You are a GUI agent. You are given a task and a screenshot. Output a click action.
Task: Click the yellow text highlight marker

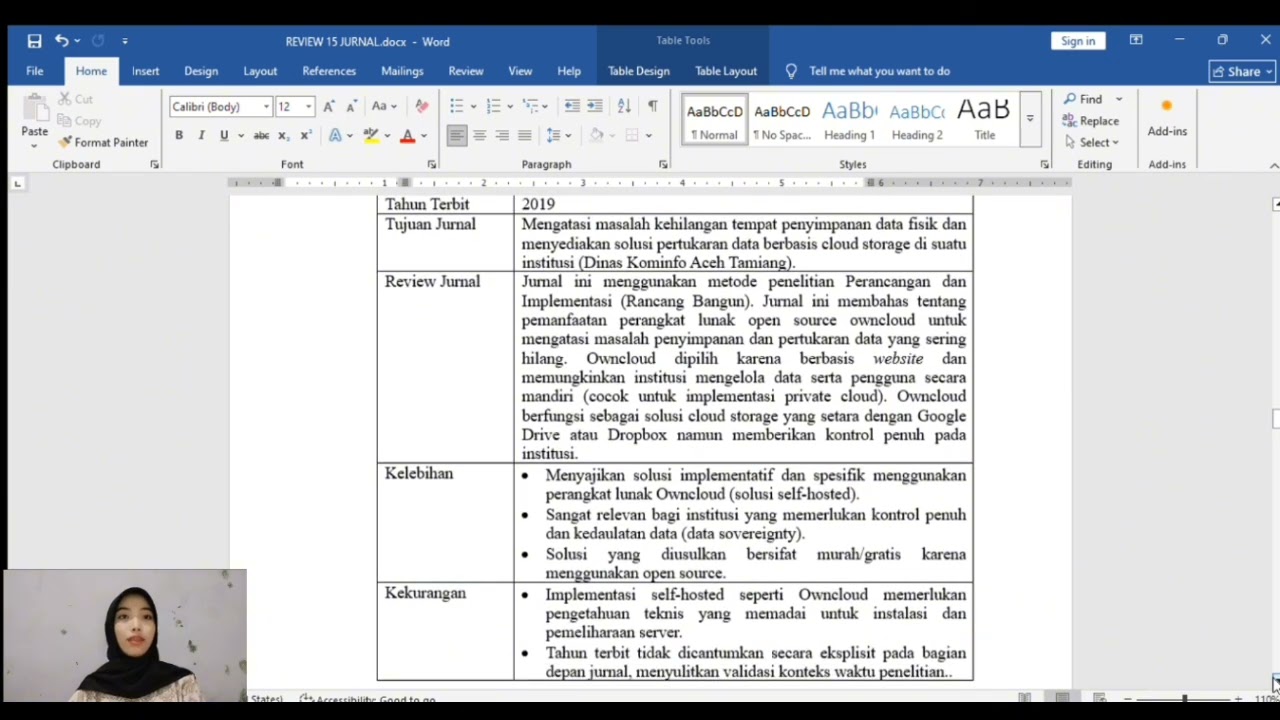(x=371, y=135)
